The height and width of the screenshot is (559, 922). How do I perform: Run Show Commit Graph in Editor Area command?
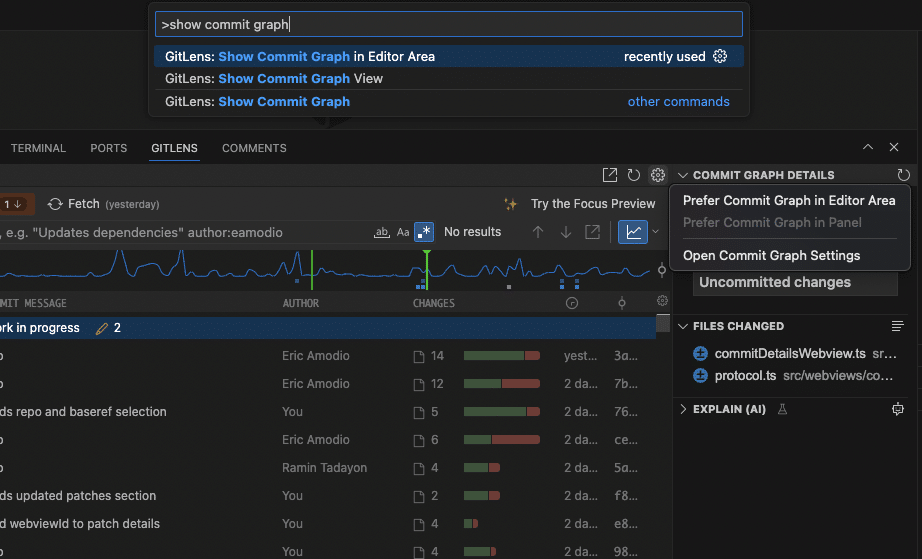click(x=449, y=56)
